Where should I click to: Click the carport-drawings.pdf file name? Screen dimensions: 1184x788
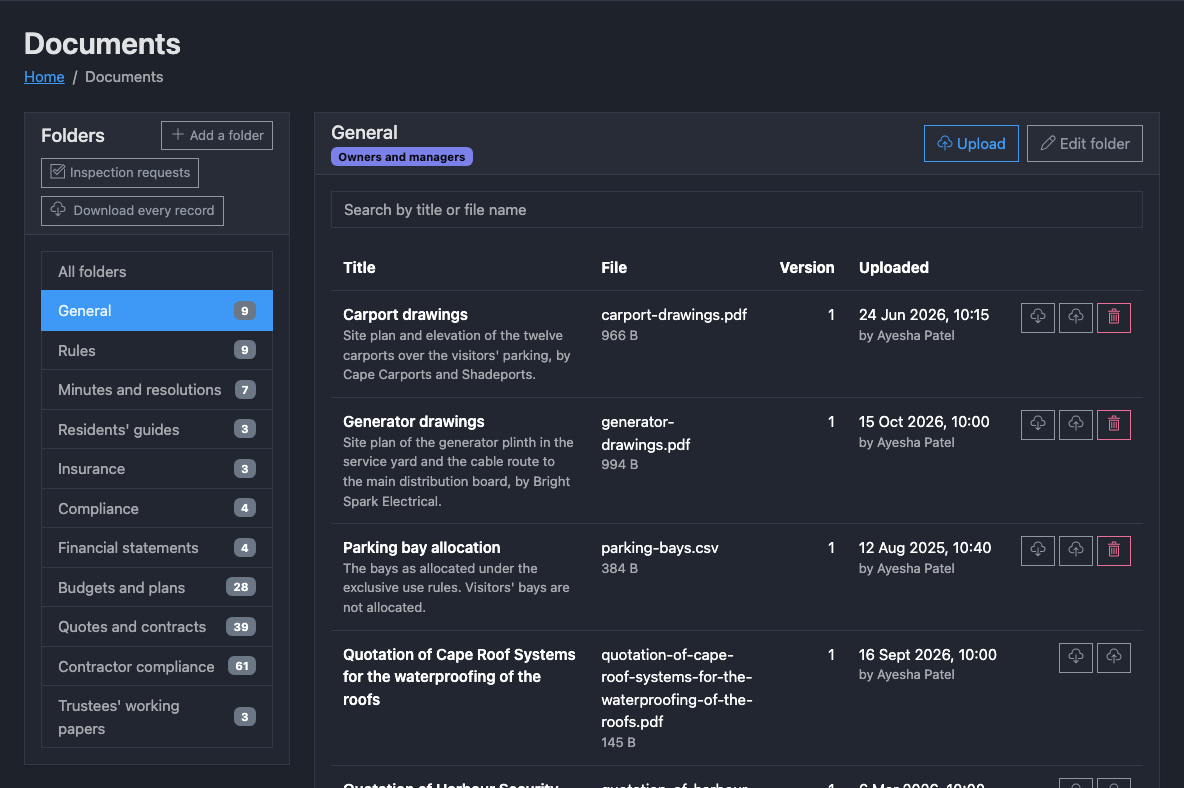coord(674,315)
